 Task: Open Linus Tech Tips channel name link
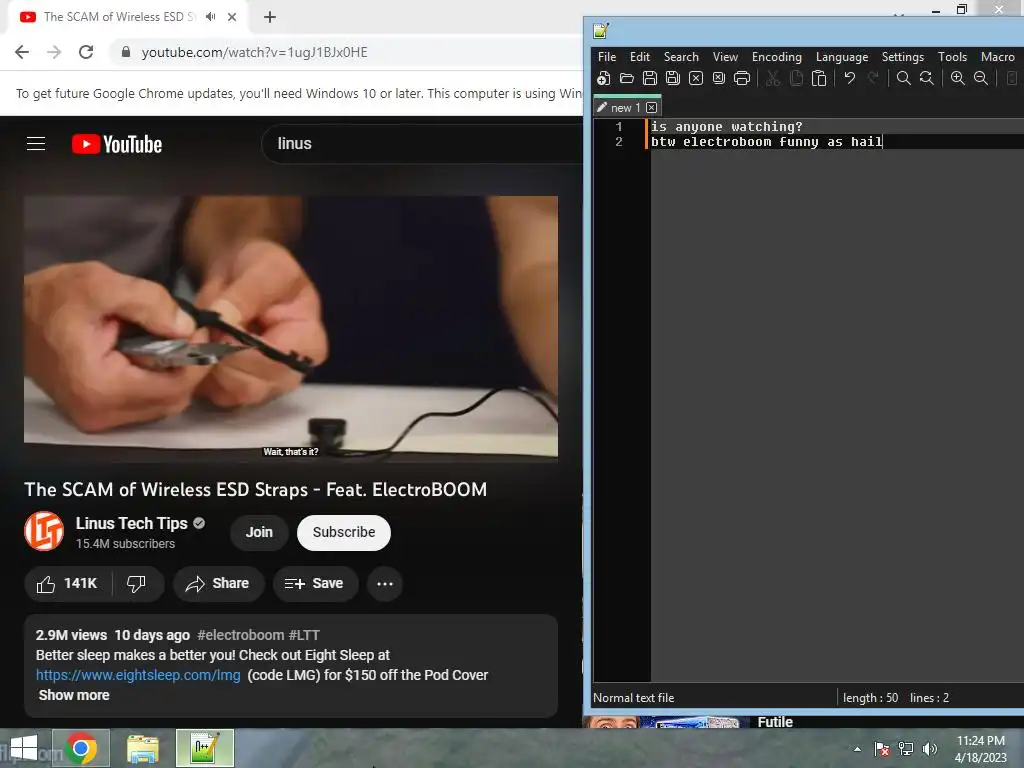click(131, 523)
